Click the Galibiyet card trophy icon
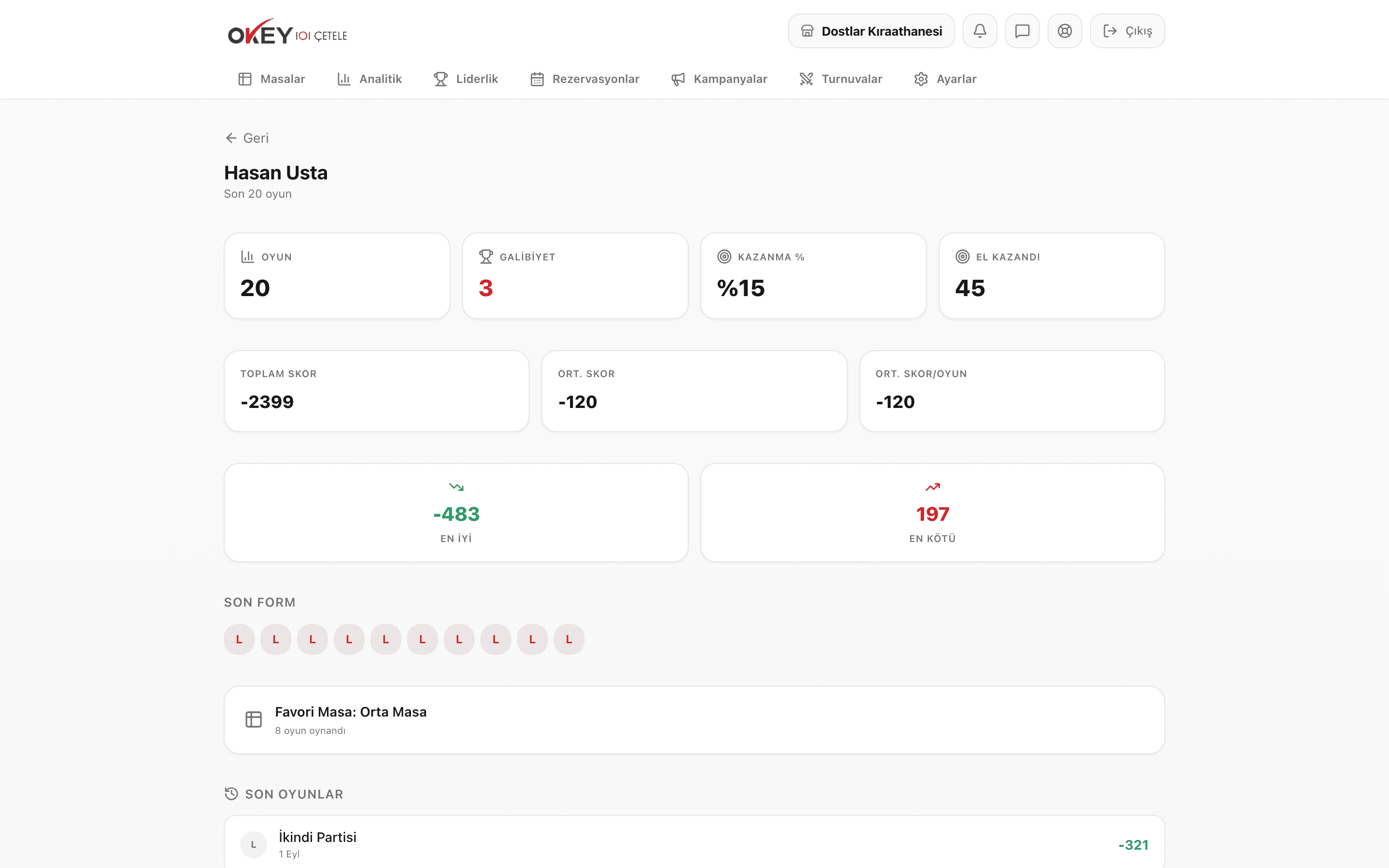Screen dimensions: 1389x868 (486, 257)
